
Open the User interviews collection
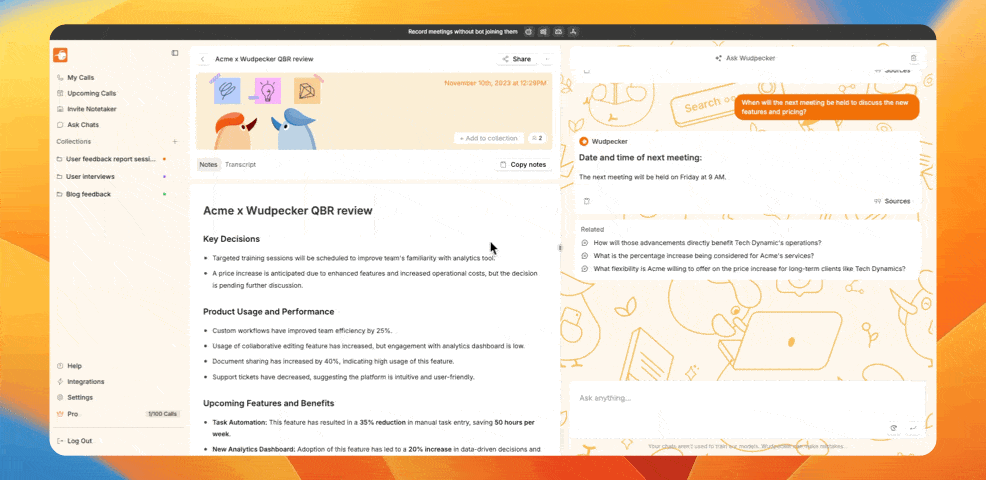pyautogui.click(x=90, y=177)
